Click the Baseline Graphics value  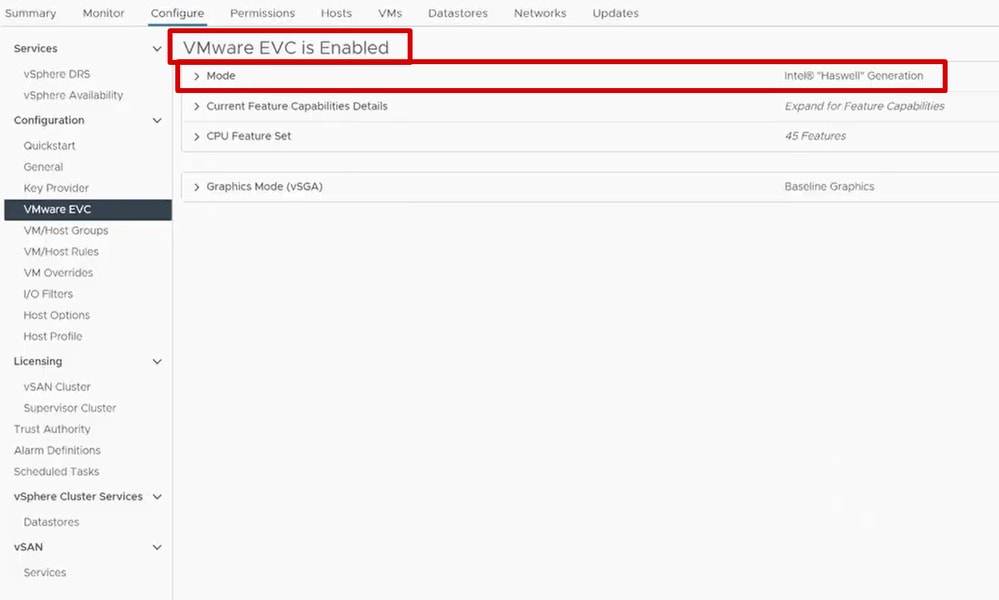tap(829, 187)
